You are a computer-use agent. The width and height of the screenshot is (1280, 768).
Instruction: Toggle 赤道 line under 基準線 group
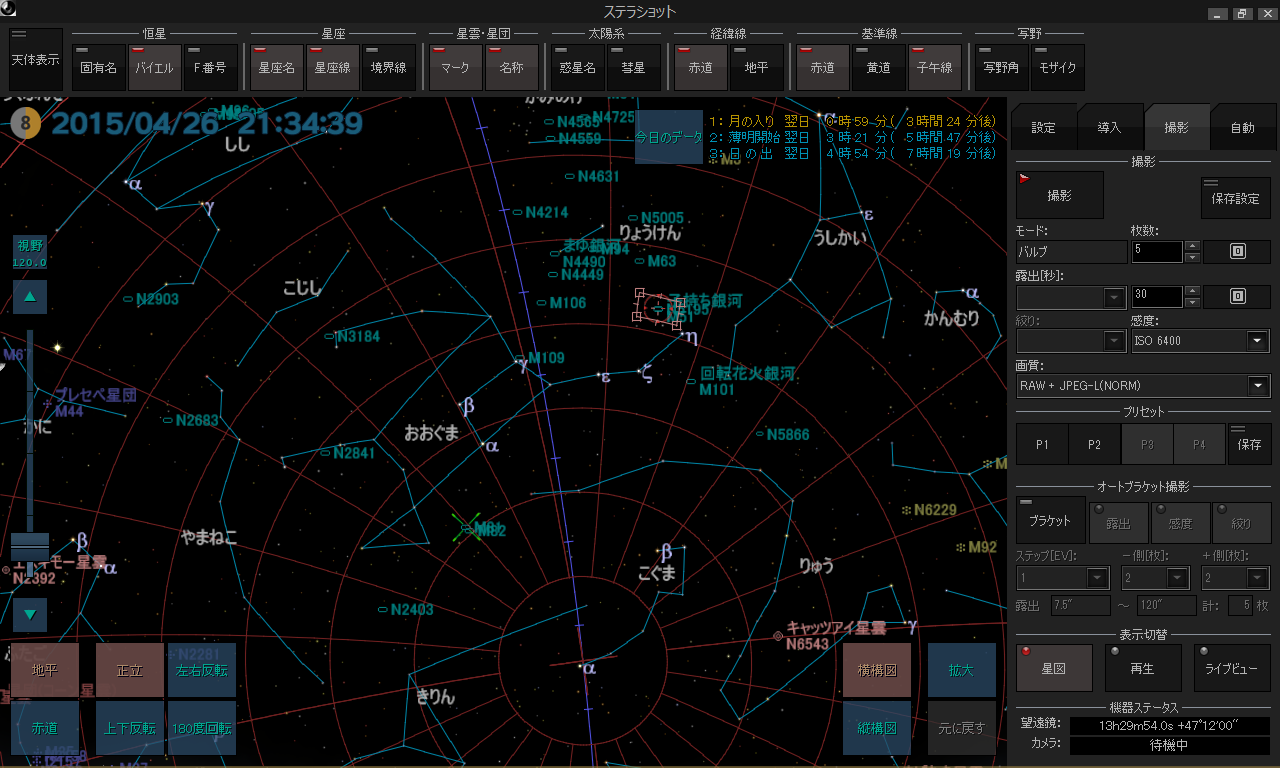pyautogui.click(x=823, y=67)
